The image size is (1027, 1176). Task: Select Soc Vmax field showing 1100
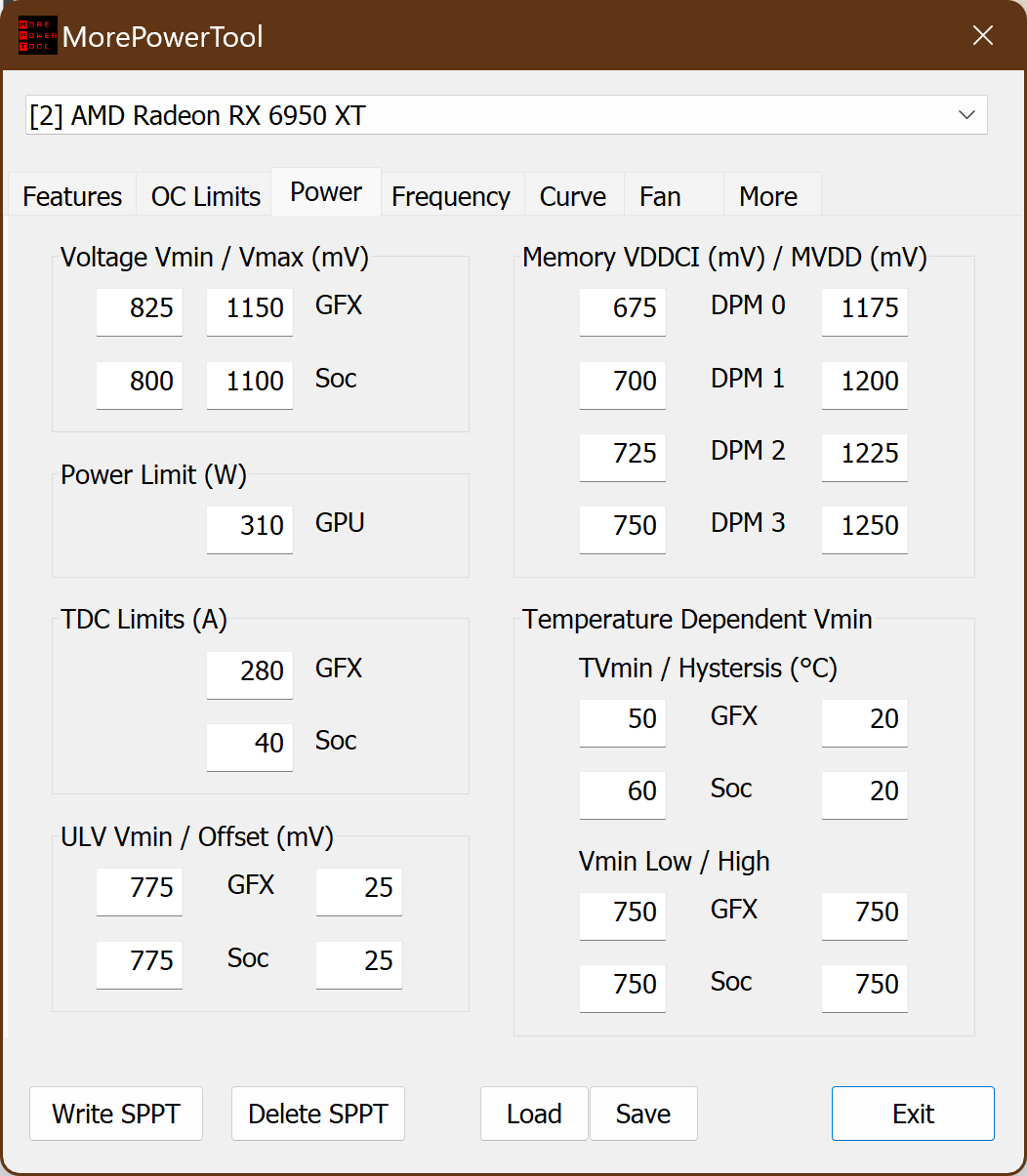point(250,385)
